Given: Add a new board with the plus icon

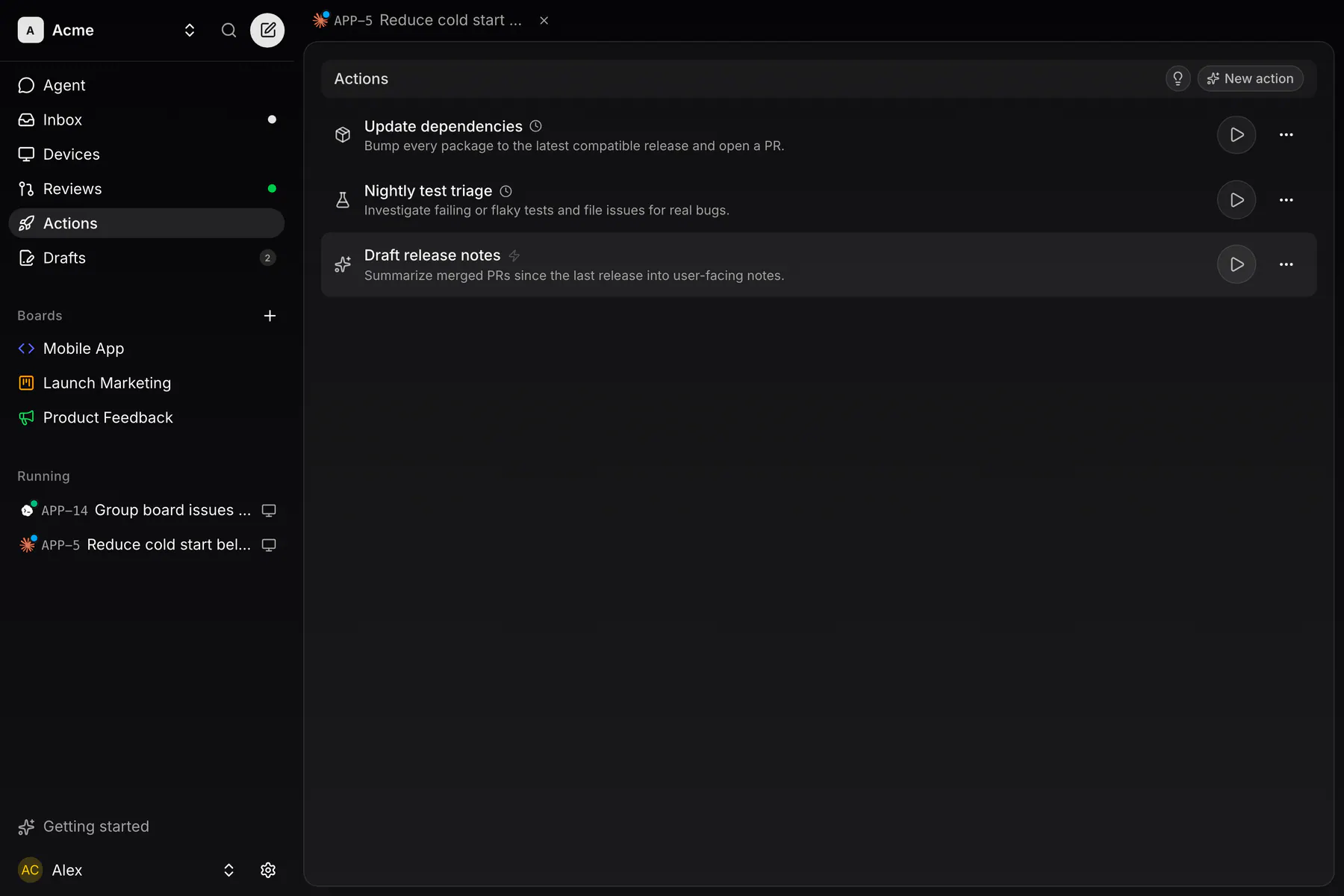Looking at the screenshot, I should point(270,316).
